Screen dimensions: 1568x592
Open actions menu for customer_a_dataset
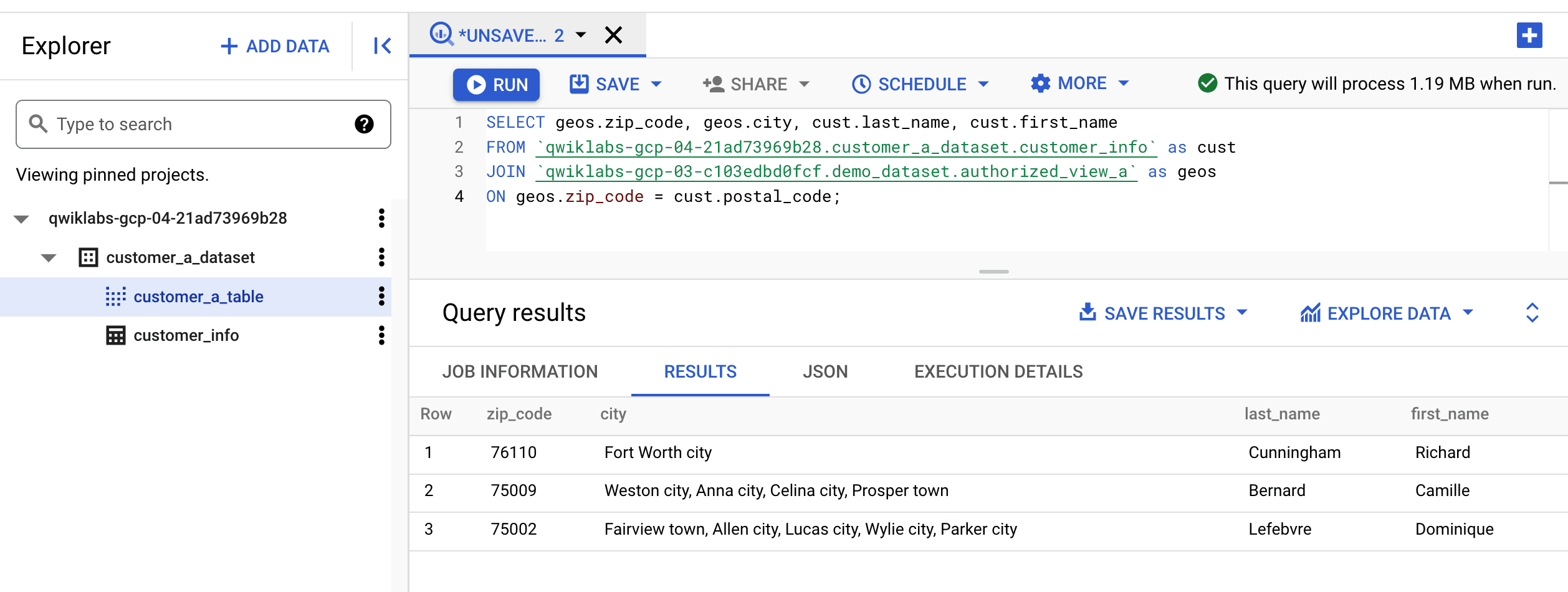tap(381, 257)
